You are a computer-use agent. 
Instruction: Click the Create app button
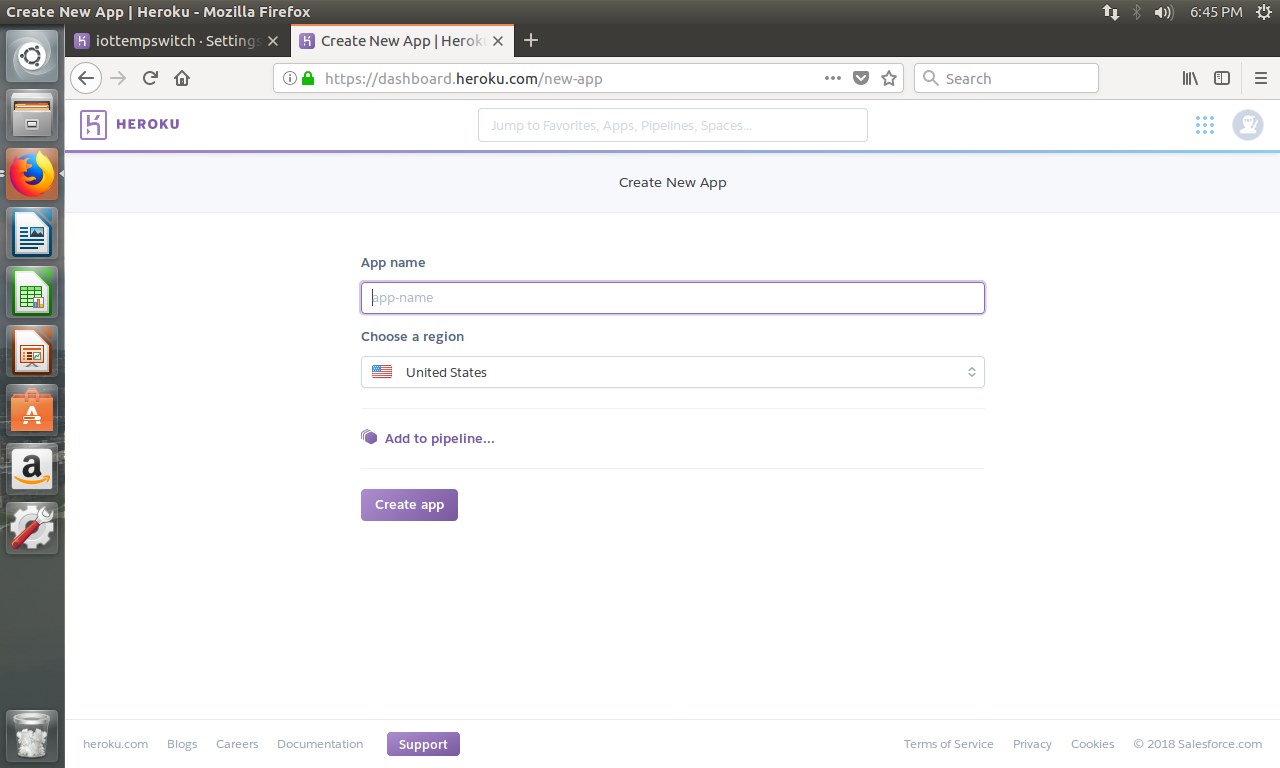point(409,505)
